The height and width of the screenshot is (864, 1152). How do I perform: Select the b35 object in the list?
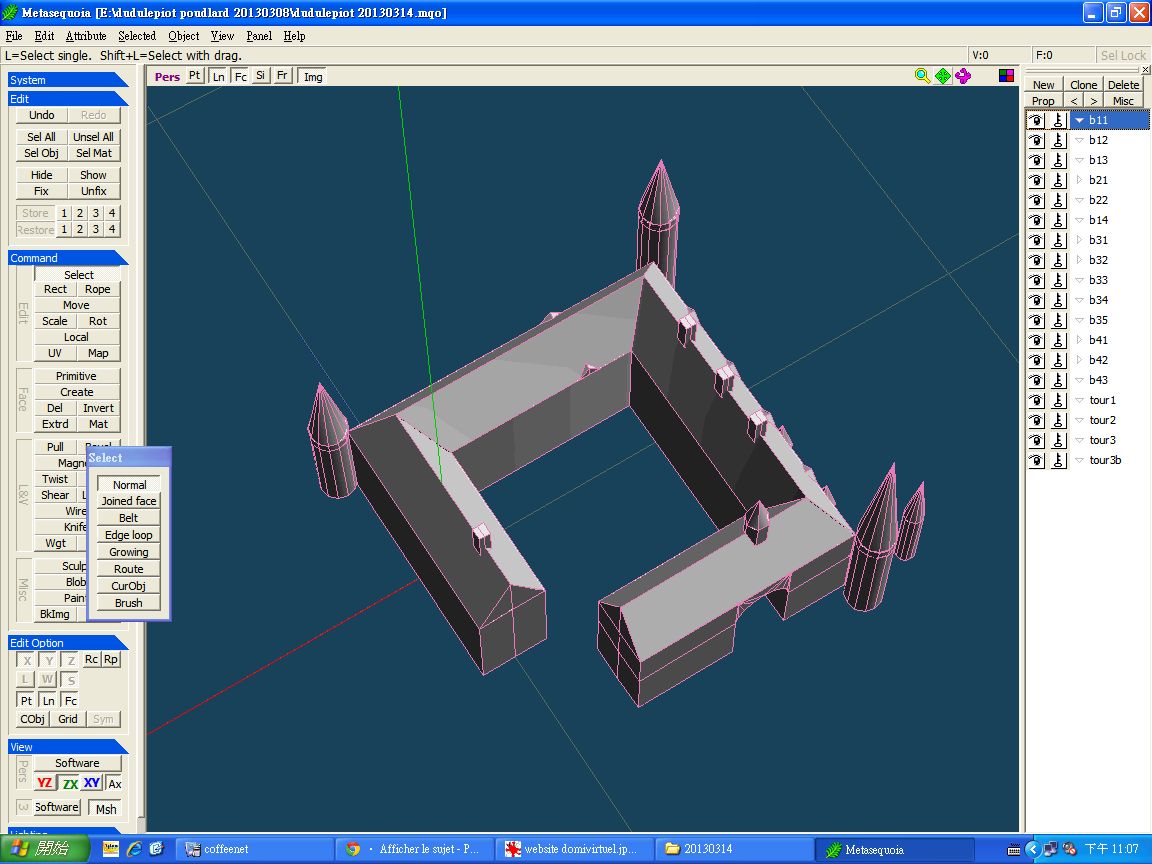[1098, 321]
